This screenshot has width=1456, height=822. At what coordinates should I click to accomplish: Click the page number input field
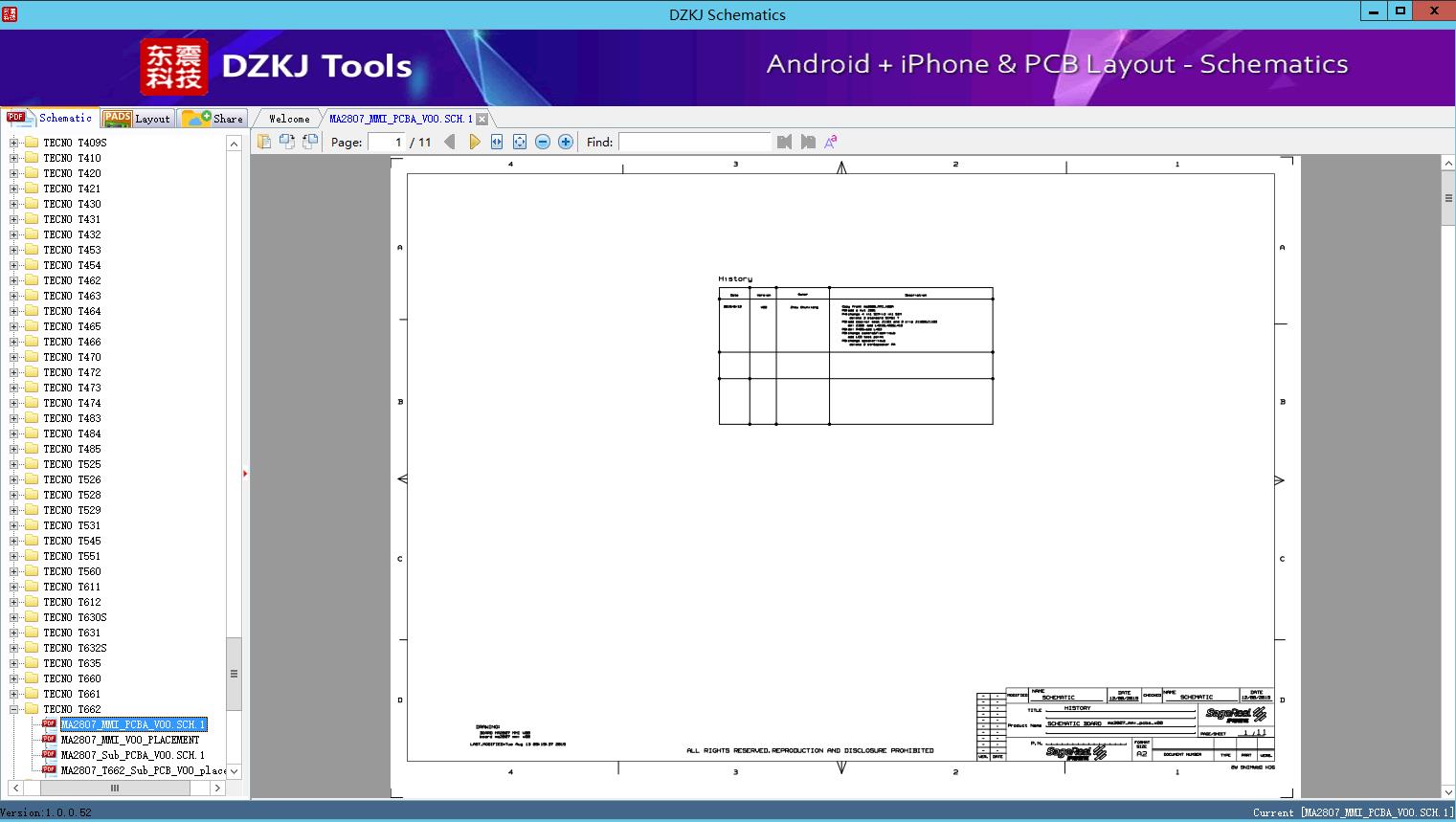click(387, 142)
